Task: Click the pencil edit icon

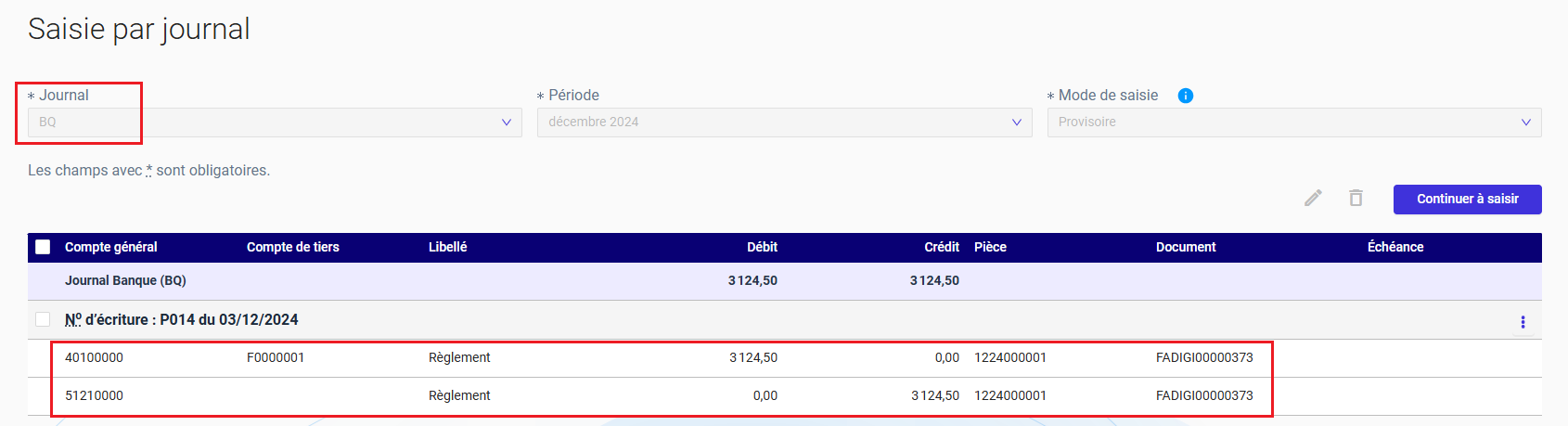Action: click(x=1313, y=199)
